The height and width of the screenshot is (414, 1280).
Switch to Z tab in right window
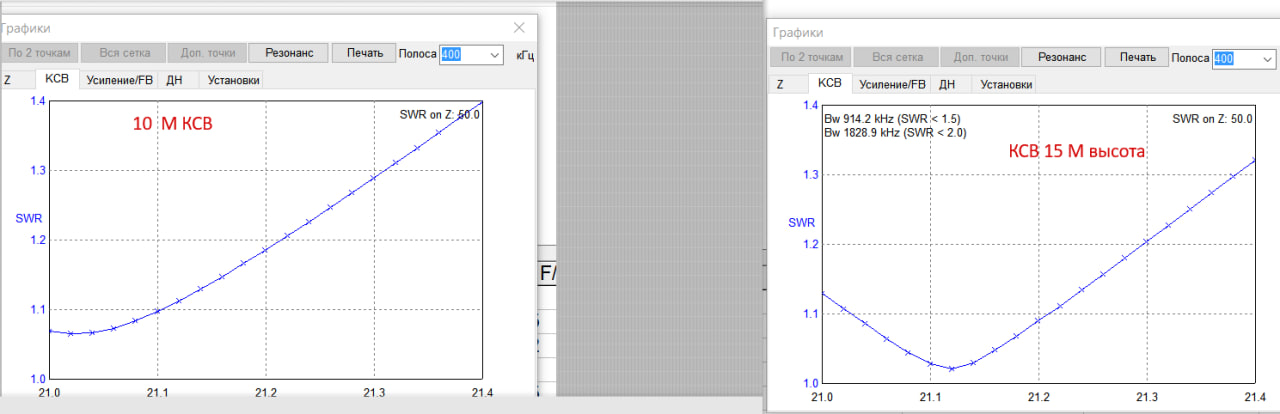(780, 85)
